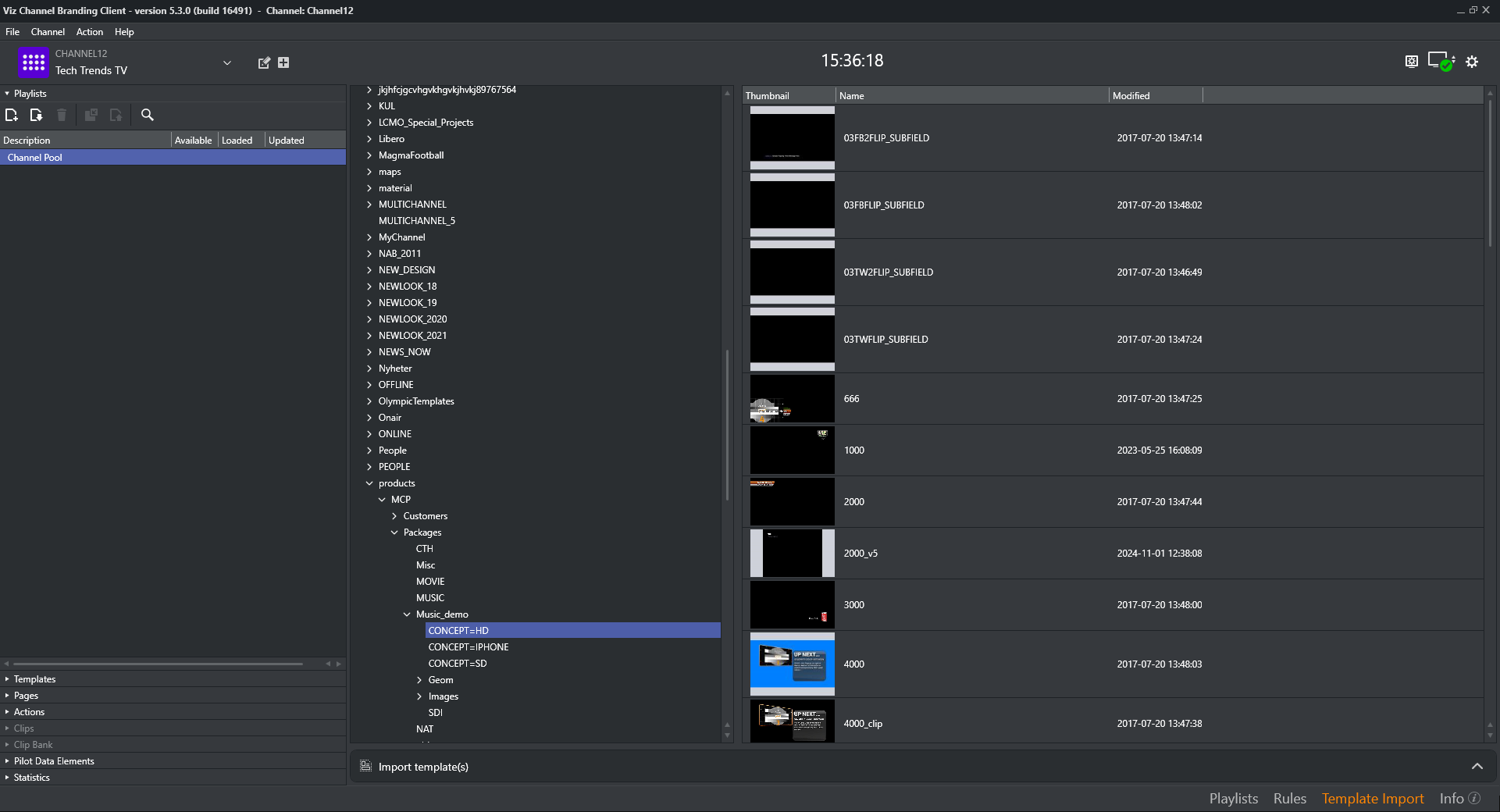Collapse the Music_demo folder
Image resolution: width=1500 pixels, height=812 pixels.
click(407, 614)
